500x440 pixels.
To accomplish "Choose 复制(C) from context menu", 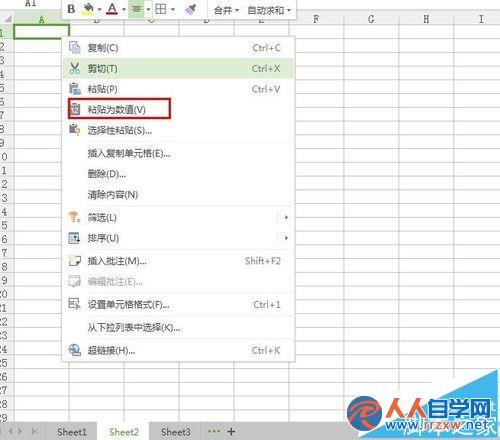I will tap(178, 48).
